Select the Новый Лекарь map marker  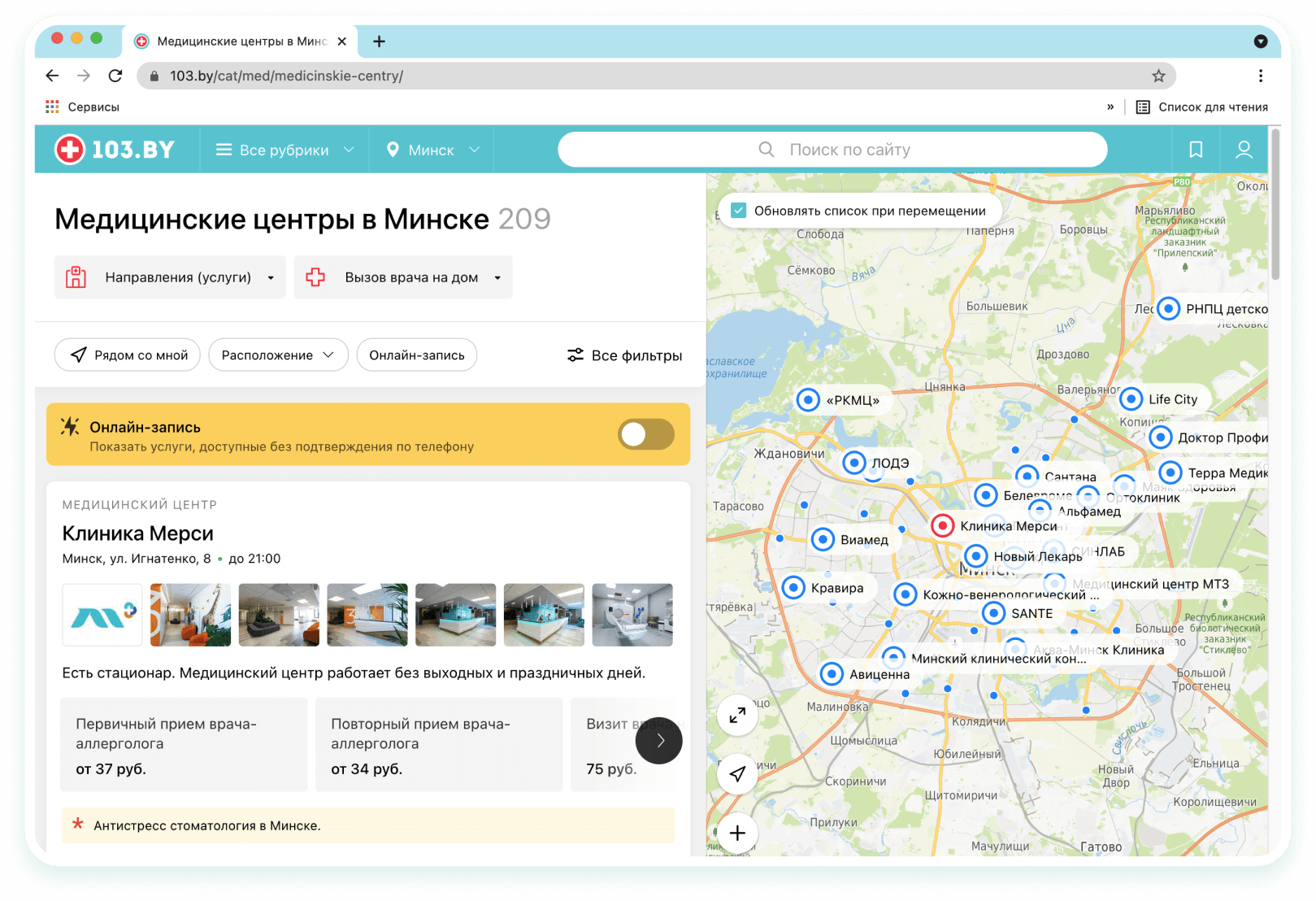tap(975, 556)
